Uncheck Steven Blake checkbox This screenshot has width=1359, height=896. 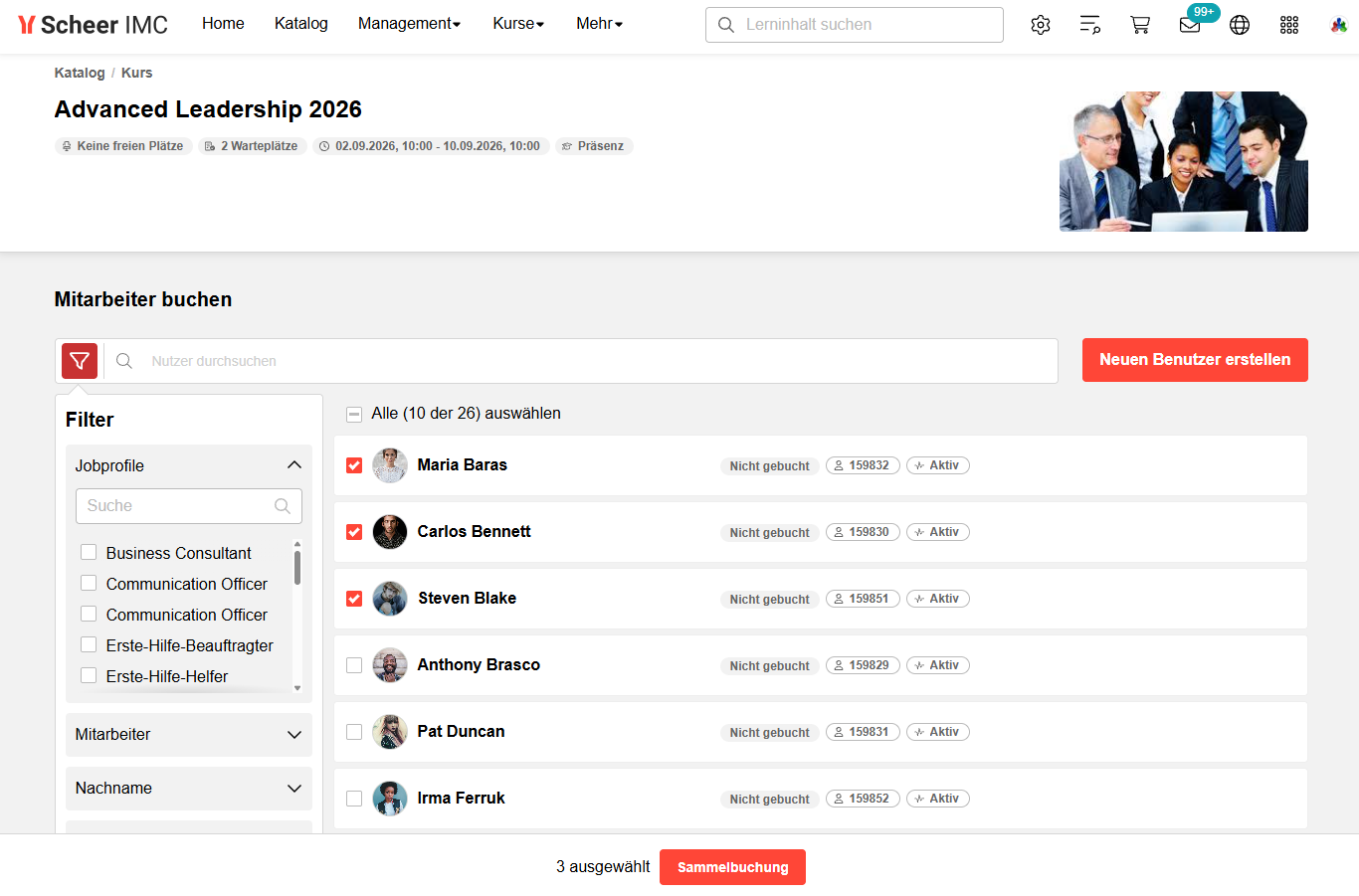pyautogui.click(x=354, y=599)
